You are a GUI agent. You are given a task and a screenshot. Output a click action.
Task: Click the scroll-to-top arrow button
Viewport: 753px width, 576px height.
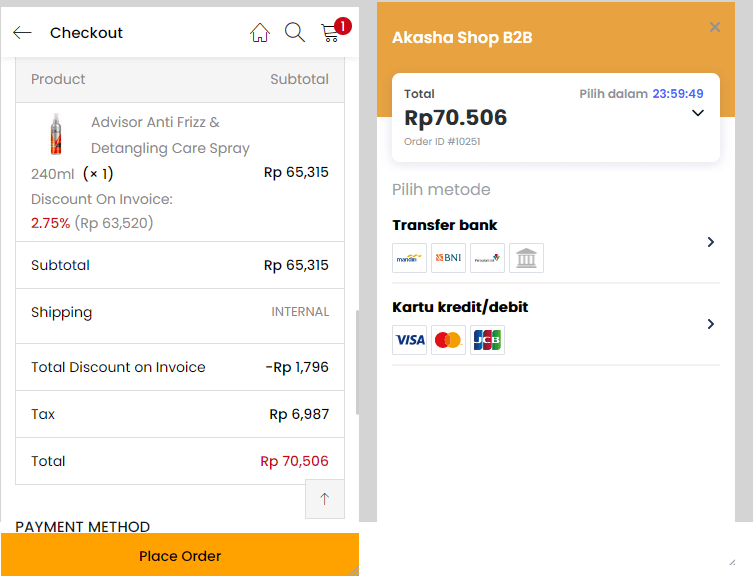(325, 499)
